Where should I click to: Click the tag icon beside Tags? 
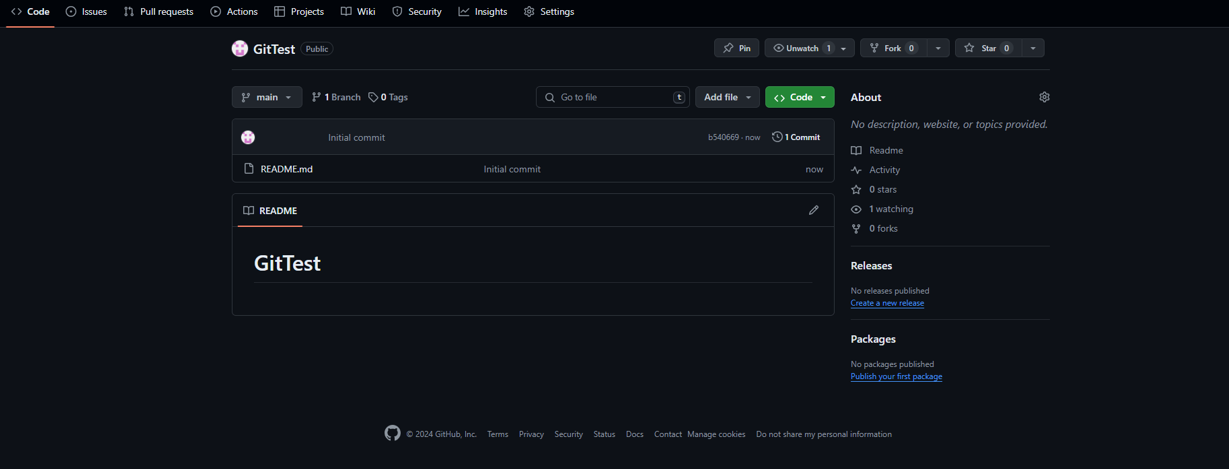pyautogui.click(x=373, y=97)
